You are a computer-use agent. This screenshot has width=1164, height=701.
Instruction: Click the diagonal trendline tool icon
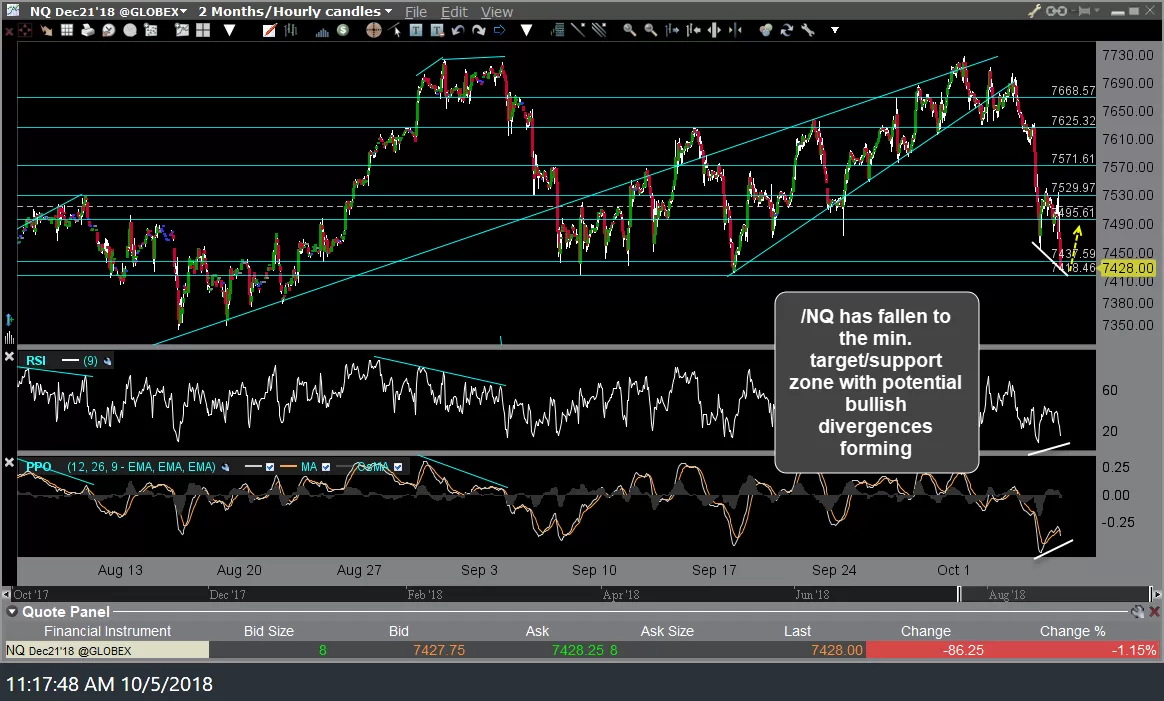pyautogui.click(x=578, y=30)
